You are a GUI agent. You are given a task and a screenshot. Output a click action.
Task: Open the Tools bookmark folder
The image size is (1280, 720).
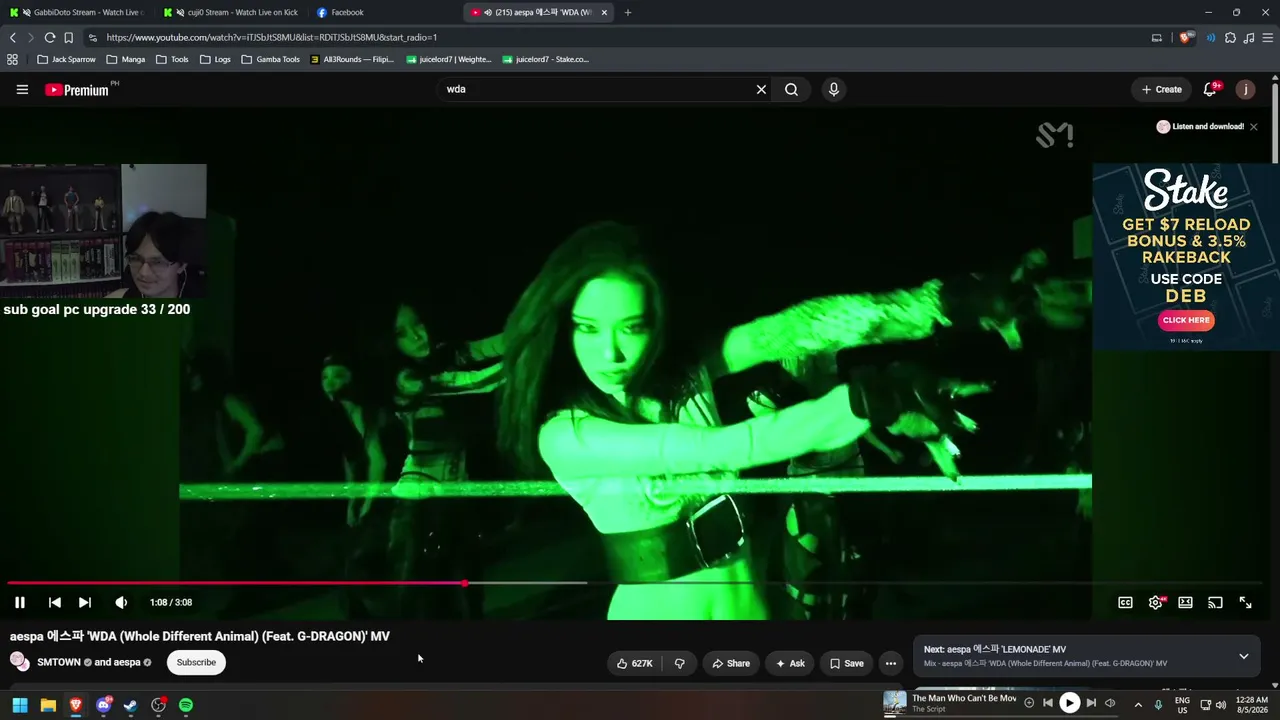172,59
